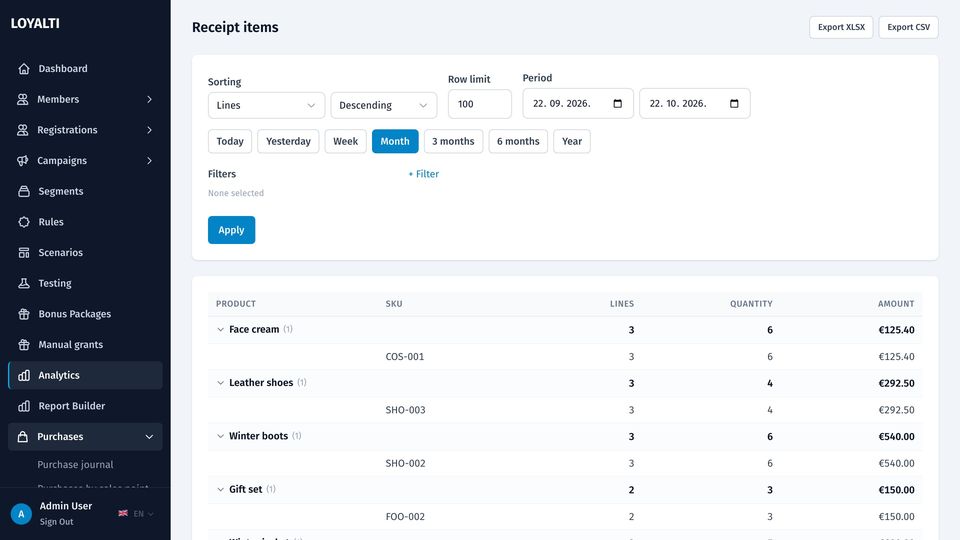This screenshot has width=960, height=540.
Task: Select the Week period option
Action: (x=345, y=141)
